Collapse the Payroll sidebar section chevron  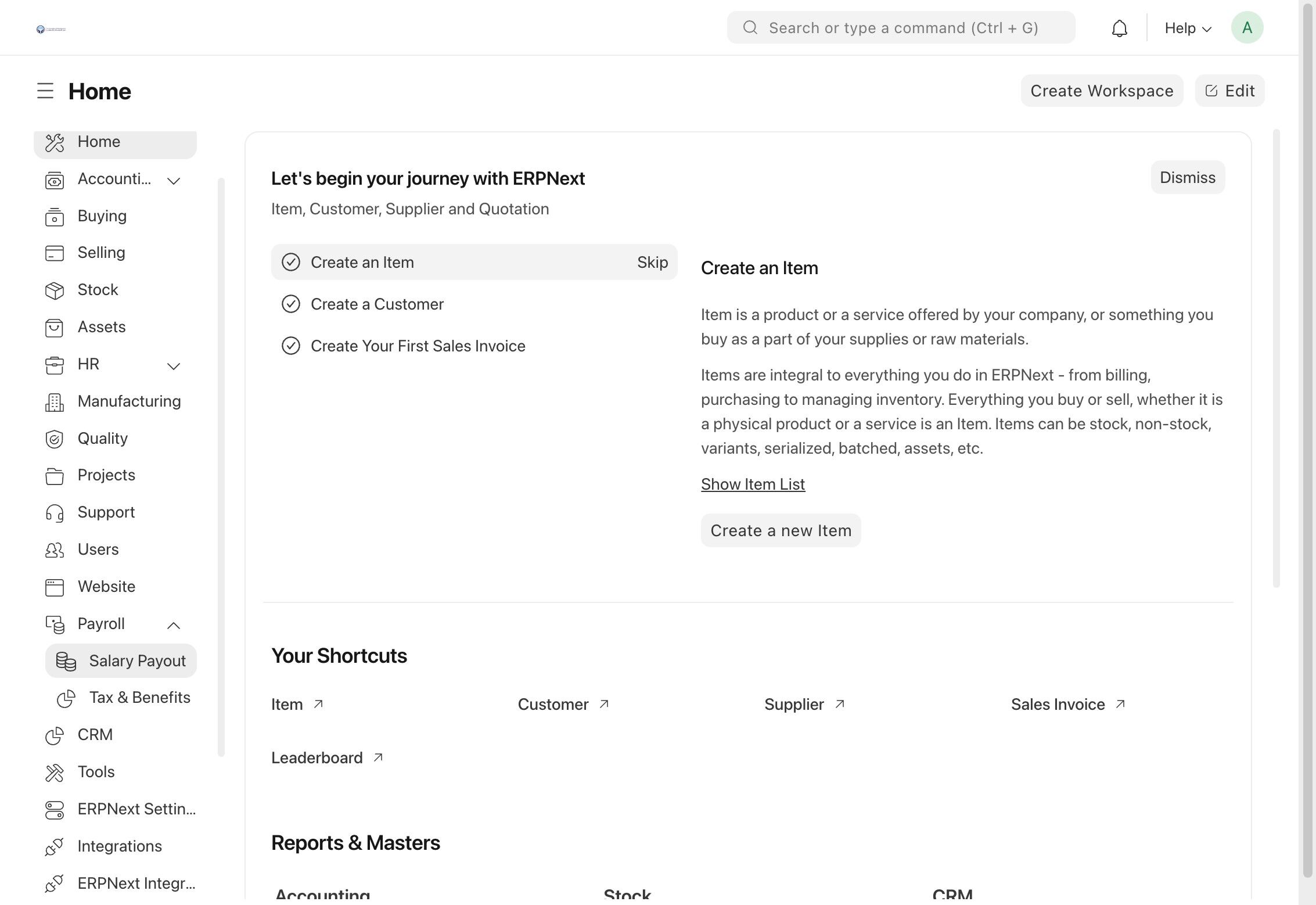(x=174, y=625)
